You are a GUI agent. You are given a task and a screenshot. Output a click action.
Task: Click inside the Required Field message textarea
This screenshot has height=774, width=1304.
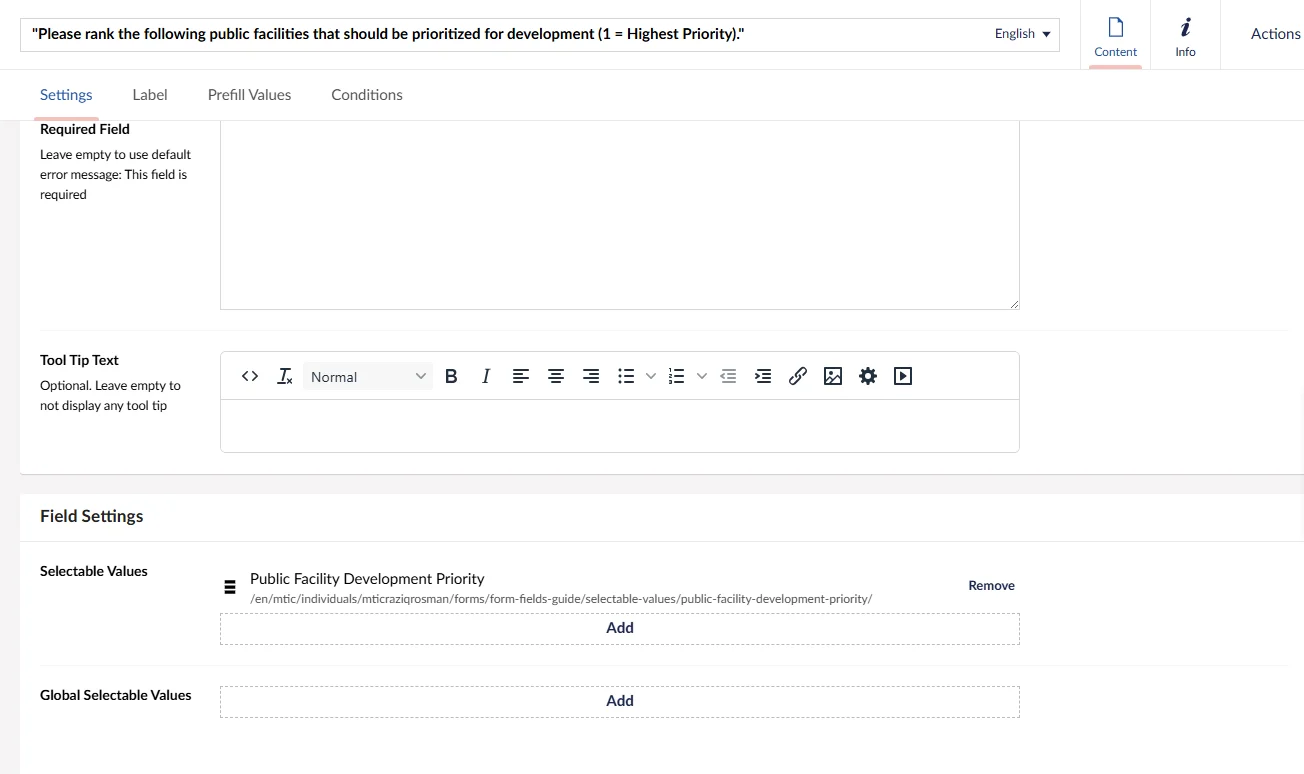tap(619, 215)
